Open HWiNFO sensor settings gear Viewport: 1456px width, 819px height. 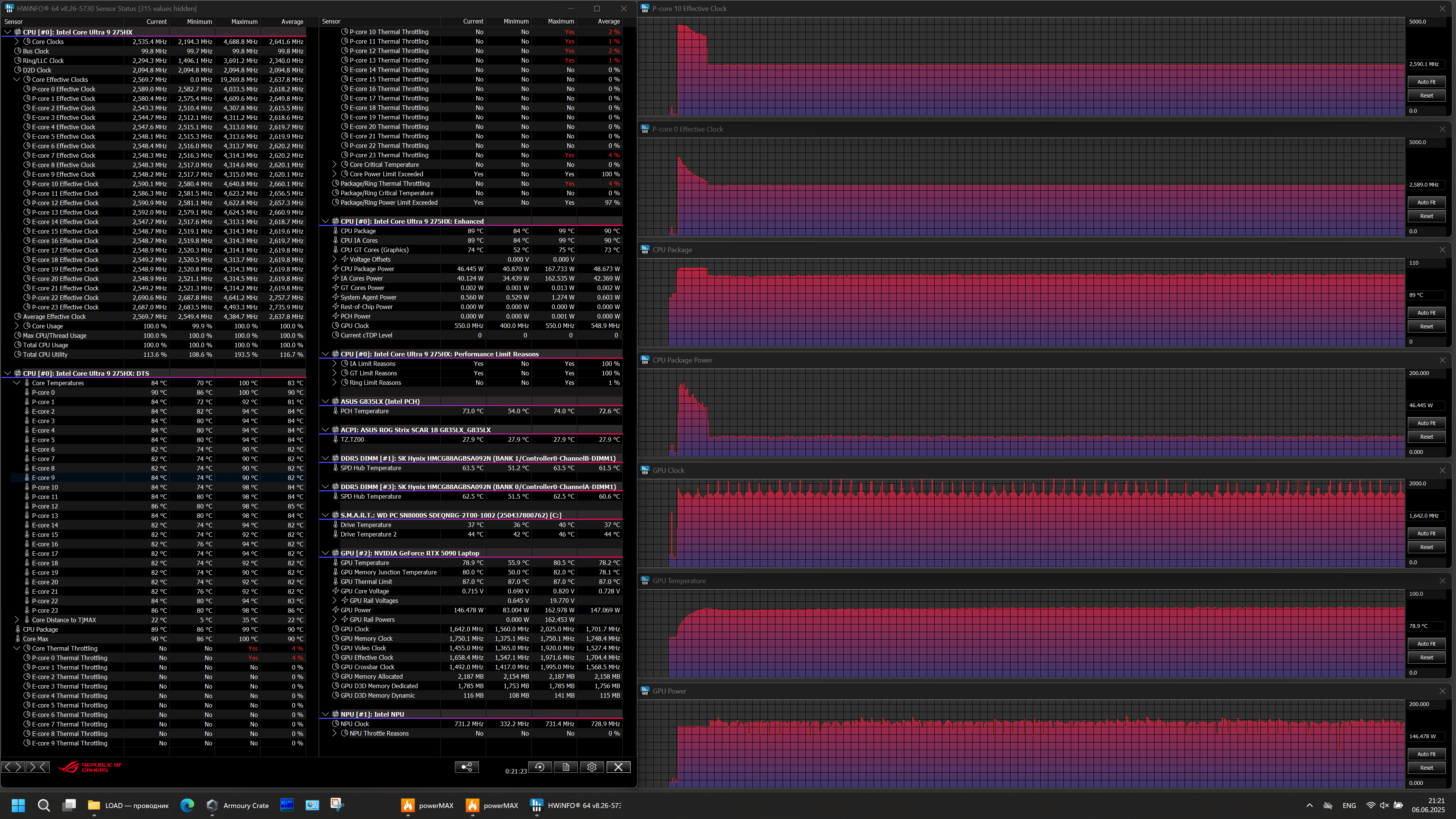[592, 767]
